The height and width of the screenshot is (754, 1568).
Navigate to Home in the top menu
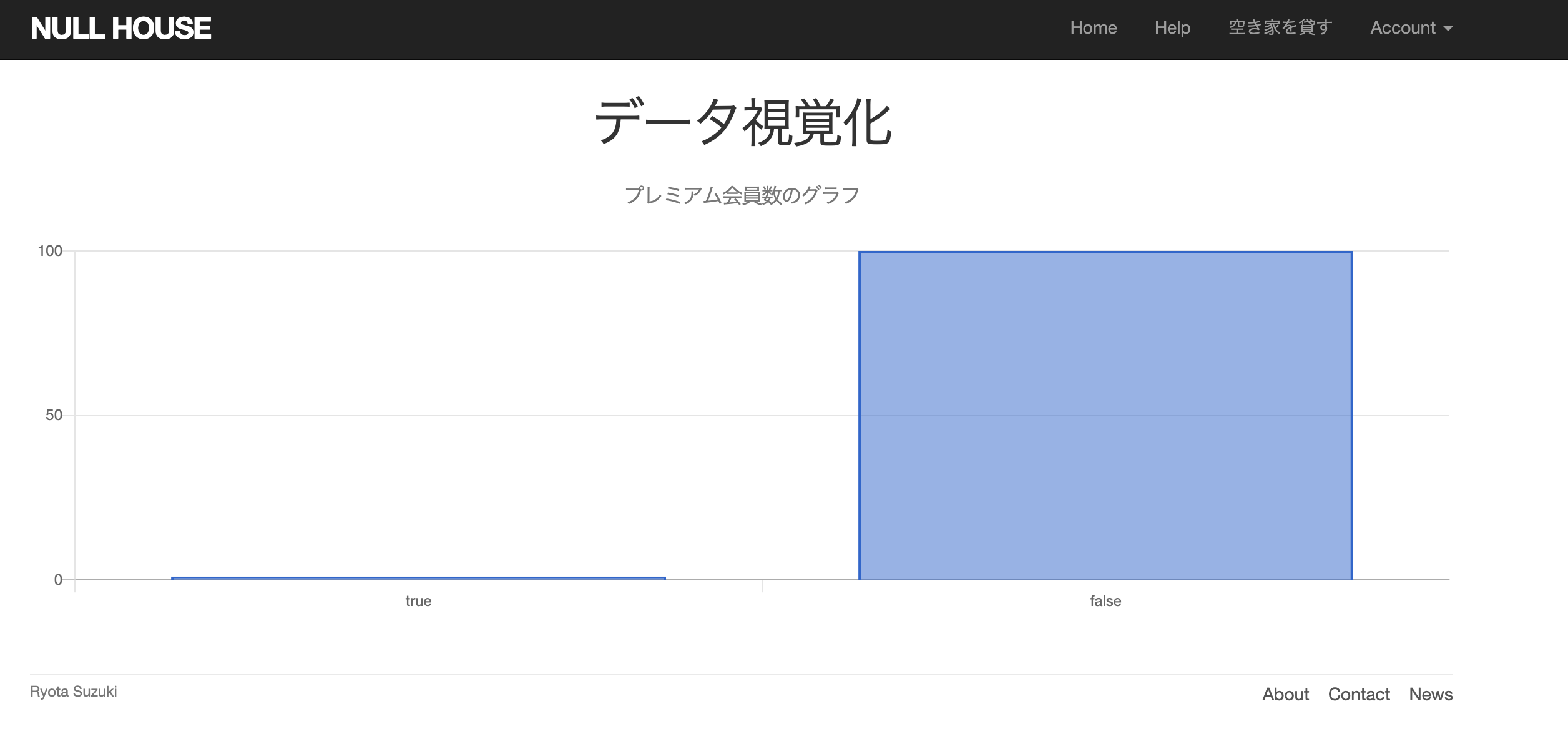pos(1094,27)
